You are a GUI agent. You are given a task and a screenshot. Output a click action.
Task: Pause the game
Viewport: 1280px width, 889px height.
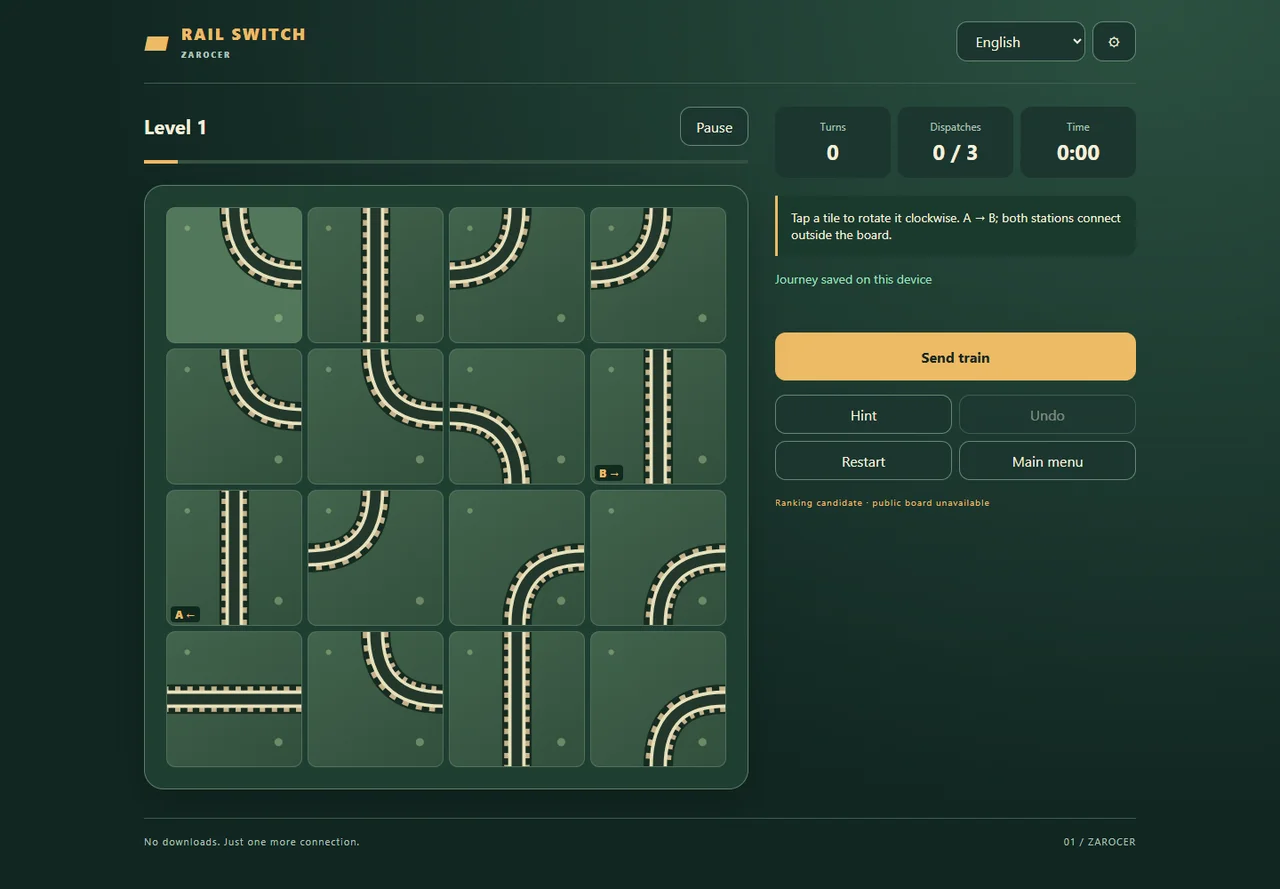(x=714, y=127)
